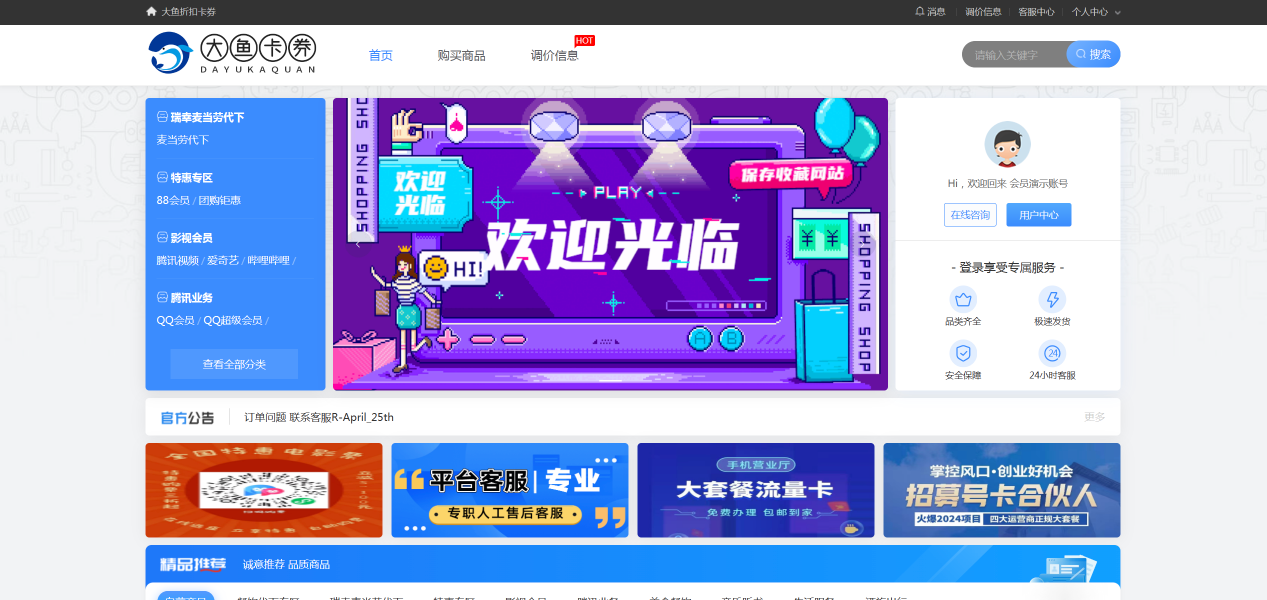
Task: Switch to the 购买商品 tab
Action: [460, 55]
